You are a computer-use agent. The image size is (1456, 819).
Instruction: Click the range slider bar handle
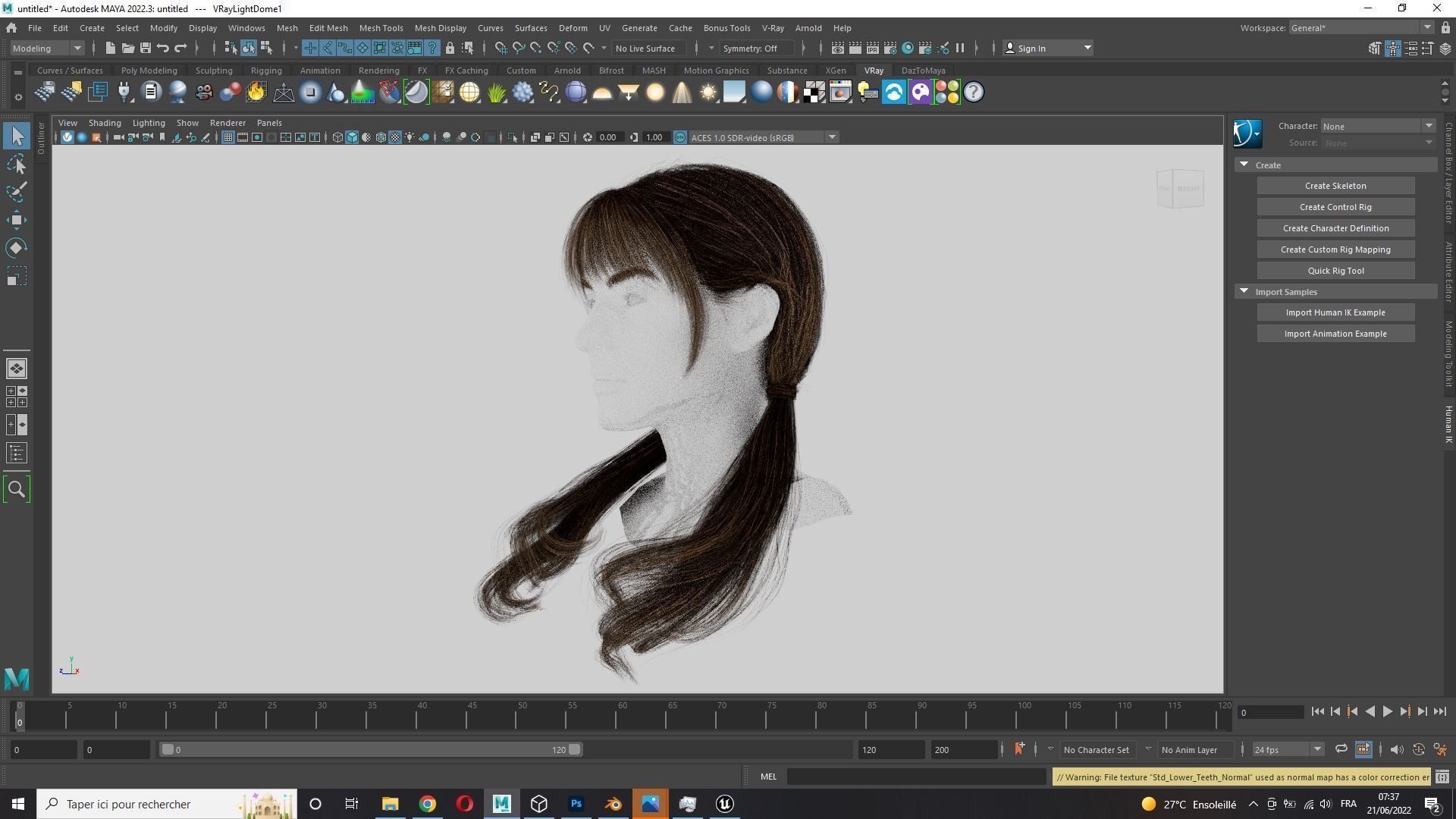pyautogui.click(x=371, y=749)
